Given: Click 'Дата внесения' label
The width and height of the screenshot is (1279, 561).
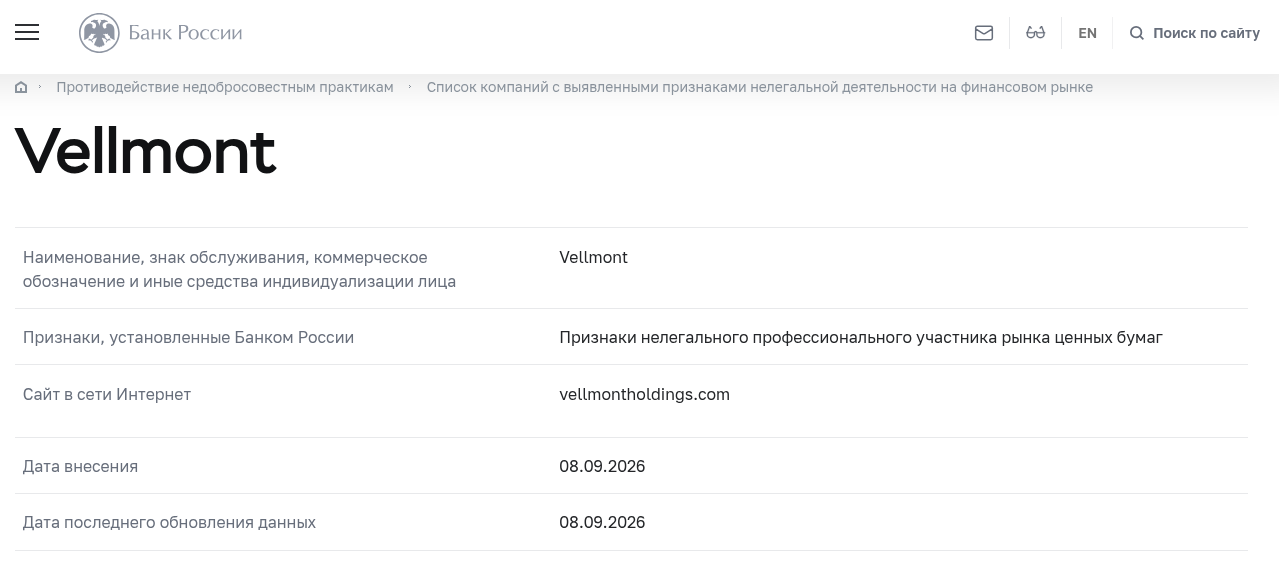Looking at the screenshot, I should [x=81, y=466].
